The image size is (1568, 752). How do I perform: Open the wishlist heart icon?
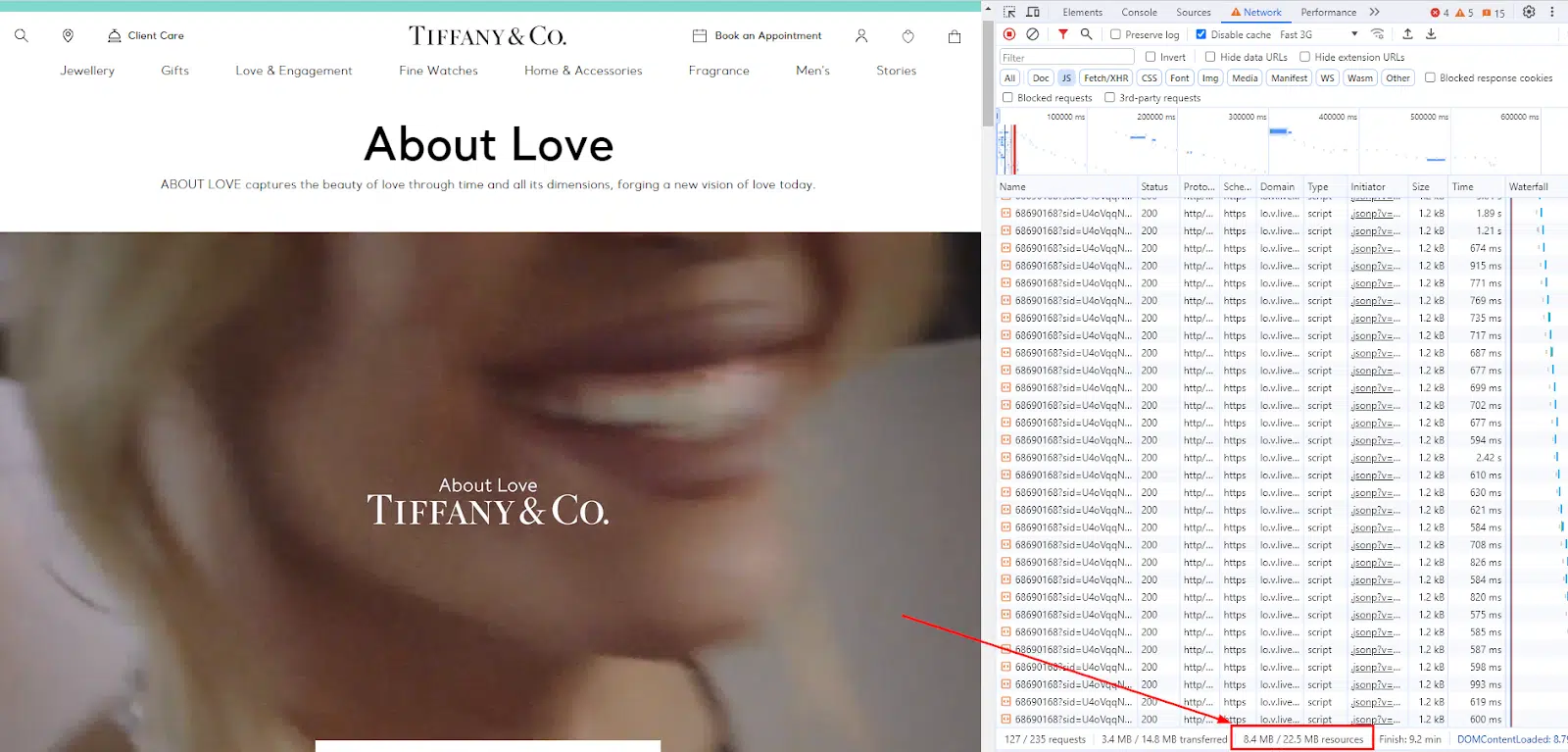pos(908,36)
